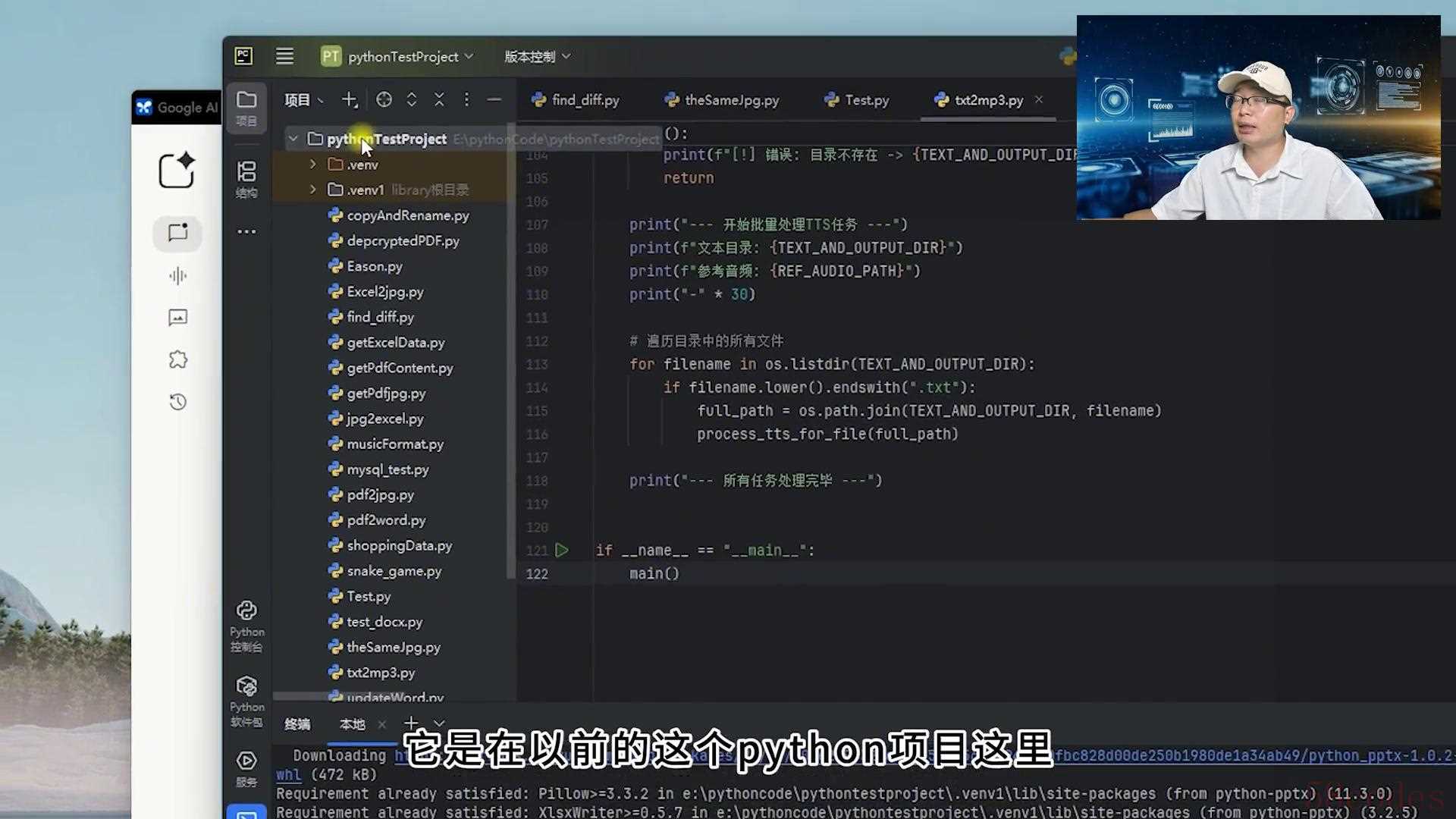
Task: Open the PyCharm main menu hamburger icon
Action: (284, 56)
